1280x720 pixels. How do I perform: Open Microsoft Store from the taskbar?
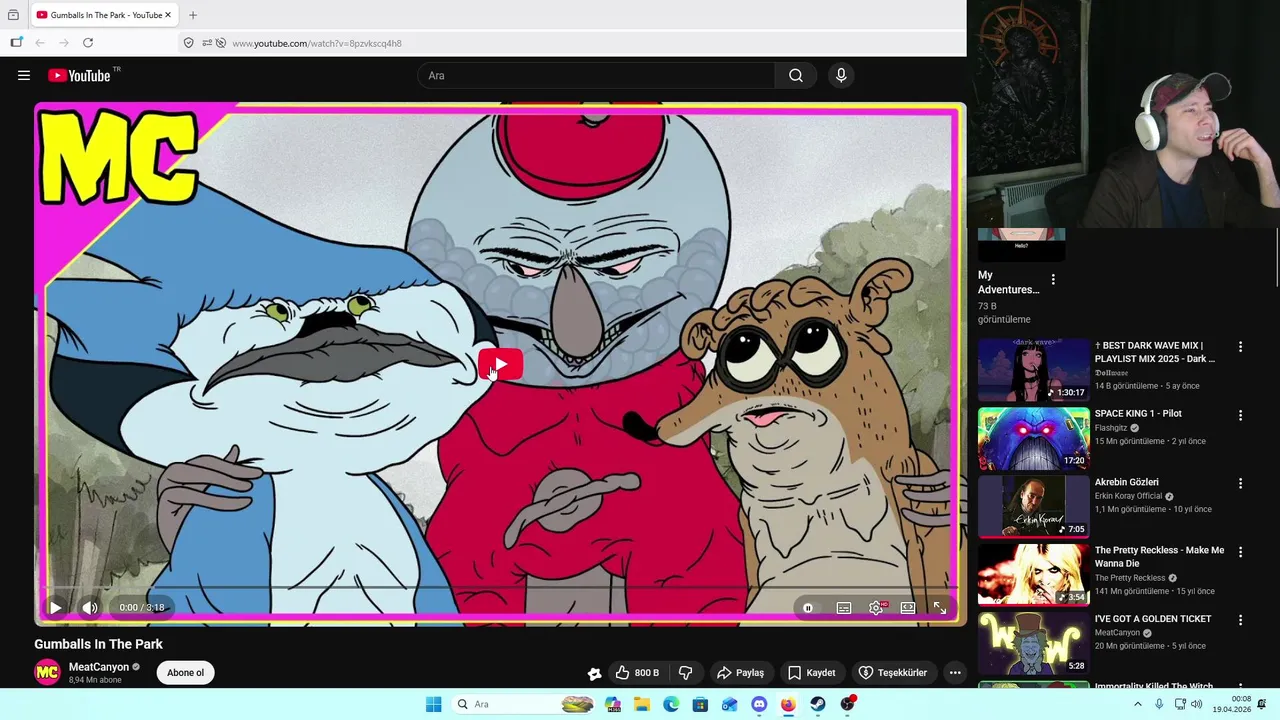point(700,704)
